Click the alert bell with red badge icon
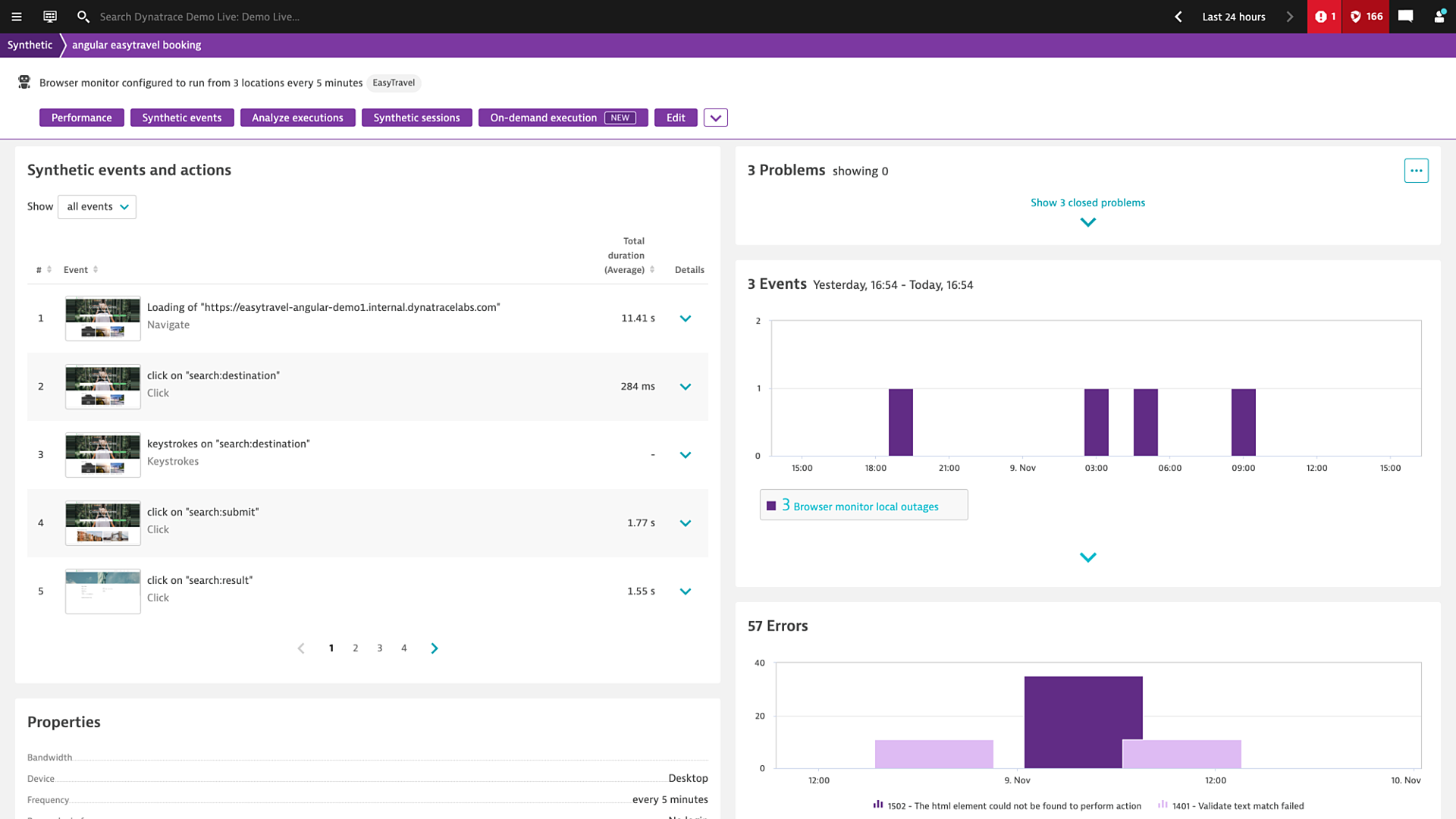 coord(1324,16)
